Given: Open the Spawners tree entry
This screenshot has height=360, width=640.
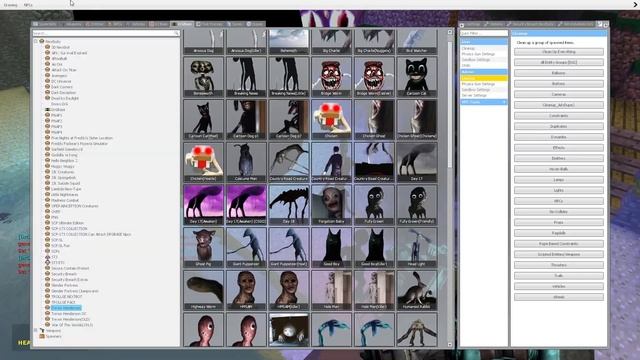Looking at the screenshot, I should [53, 336].
